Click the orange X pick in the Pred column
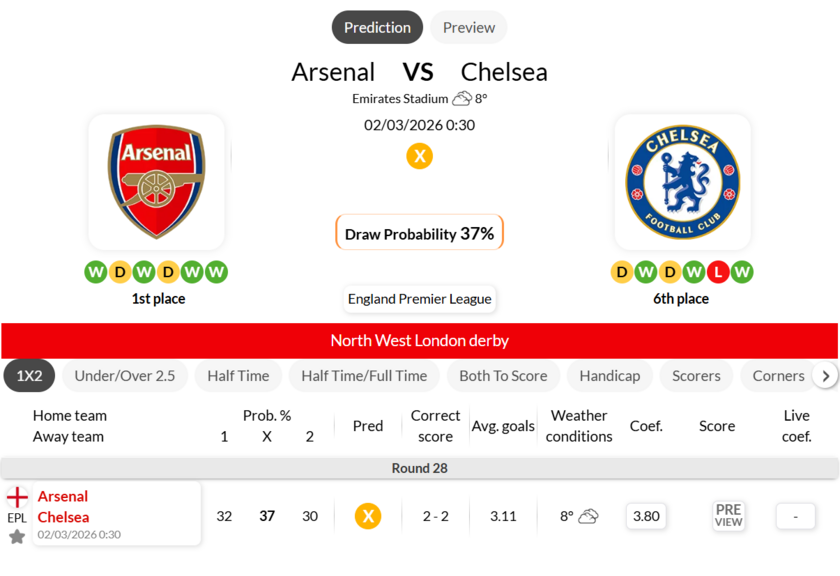Screen dimensions: 840x576 pos(368,516)
